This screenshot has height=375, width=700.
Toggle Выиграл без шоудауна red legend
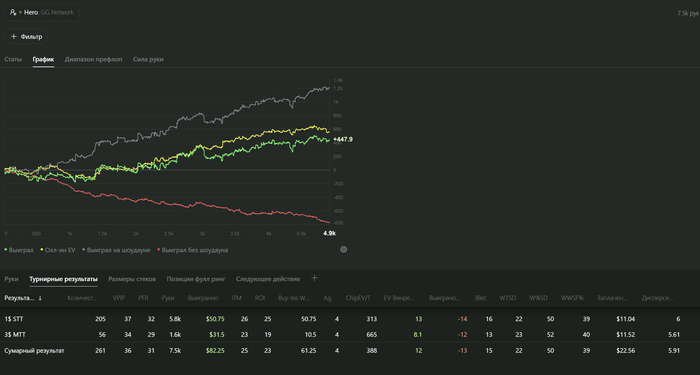[193, 250]
